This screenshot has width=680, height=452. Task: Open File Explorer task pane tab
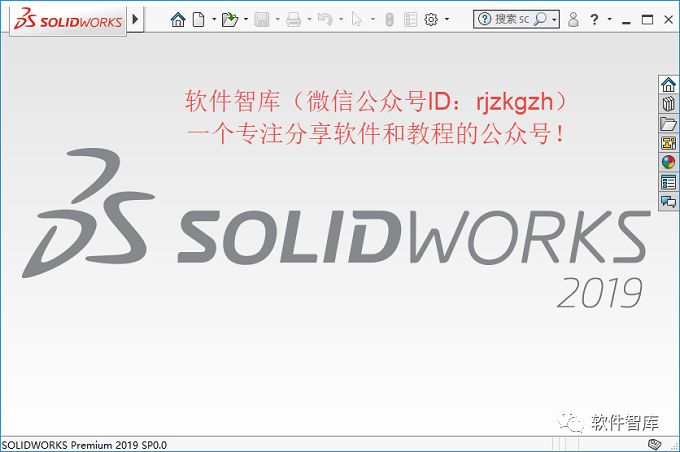[668, 124]
